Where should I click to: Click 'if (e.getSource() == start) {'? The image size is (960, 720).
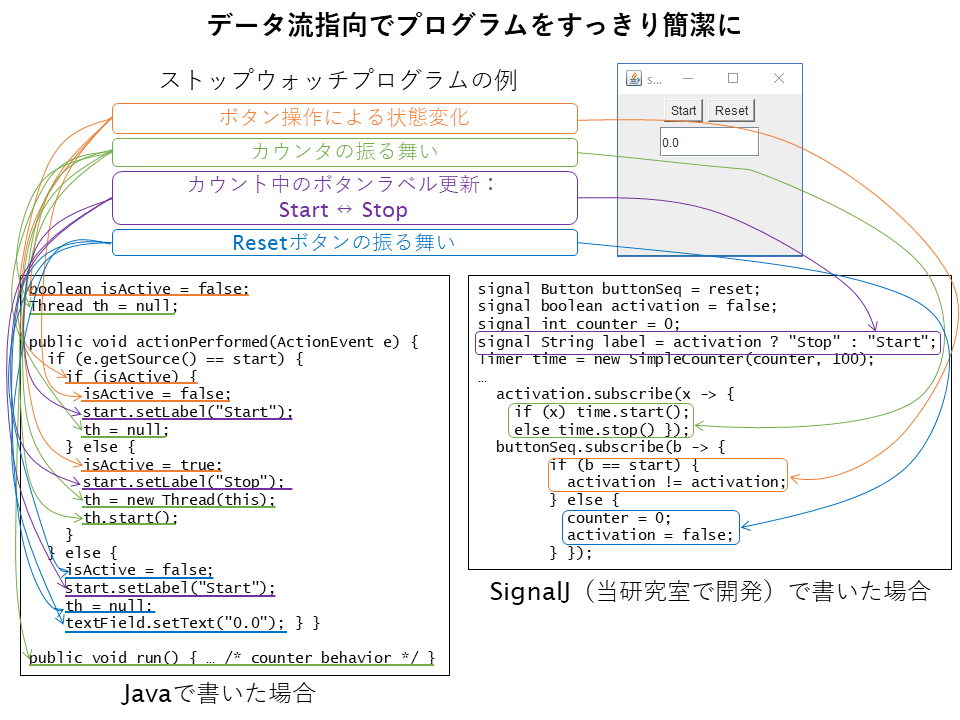click(x=175, y=359)
